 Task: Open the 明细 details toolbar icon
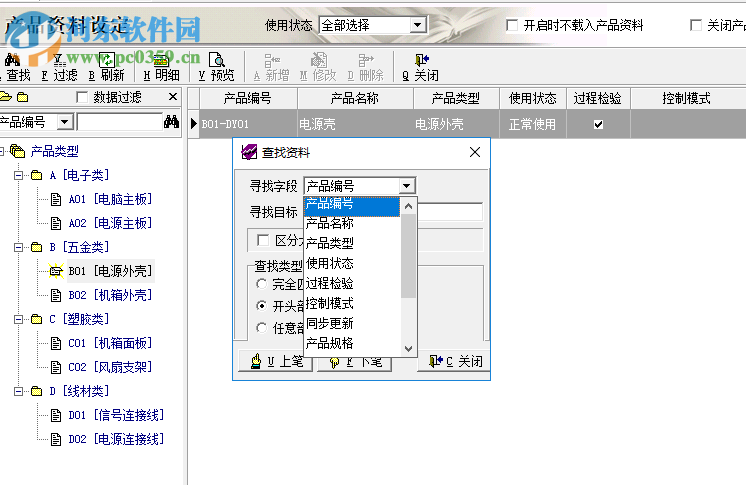point(161,60)
